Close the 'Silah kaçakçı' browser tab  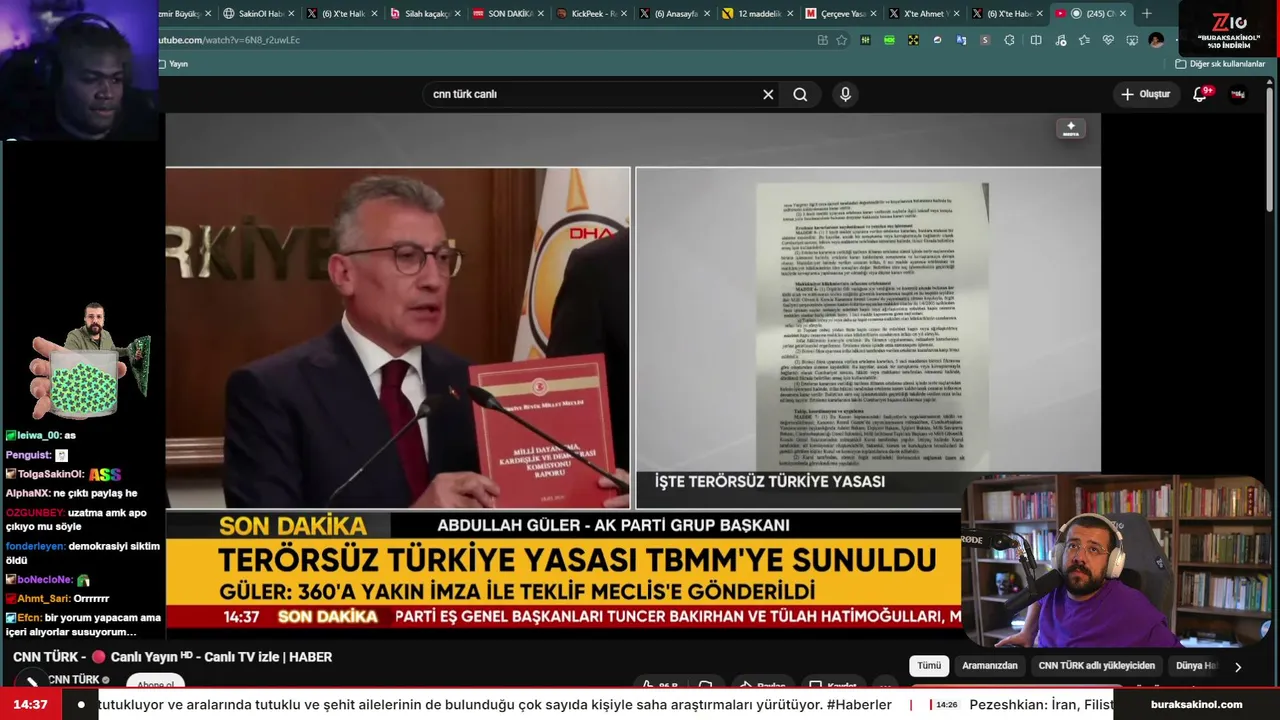point(458,14)
